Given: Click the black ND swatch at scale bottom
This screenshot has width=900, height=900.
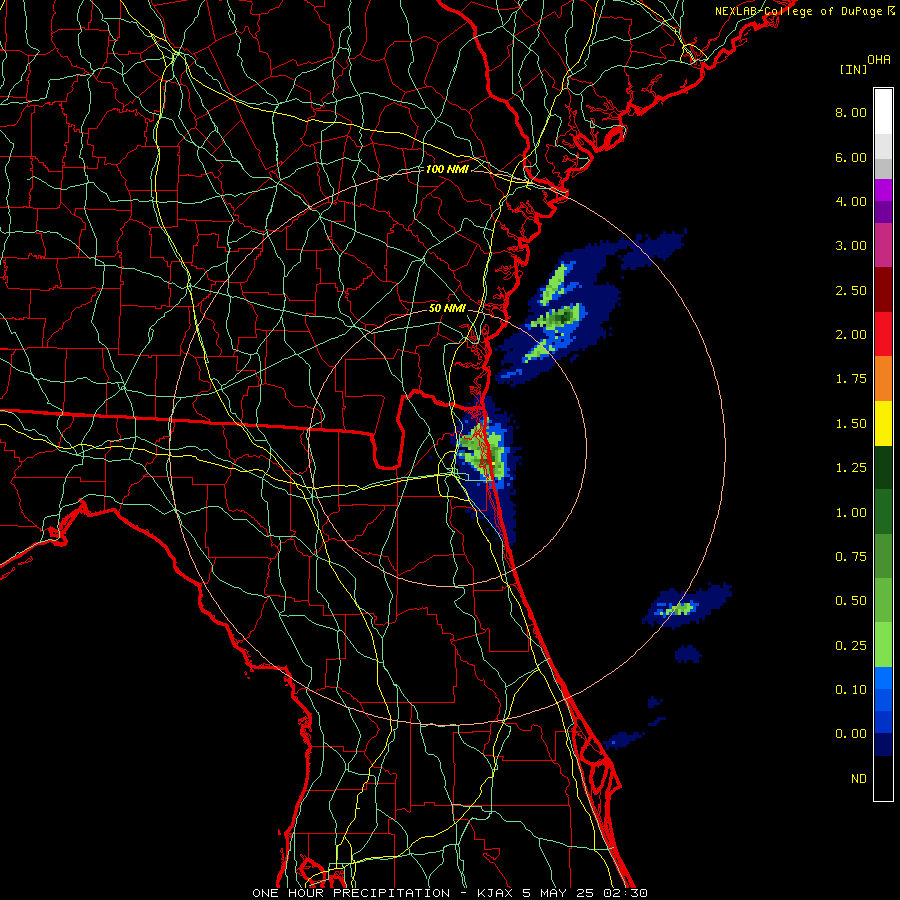Looking at the screenshot, I should (883, 778).
